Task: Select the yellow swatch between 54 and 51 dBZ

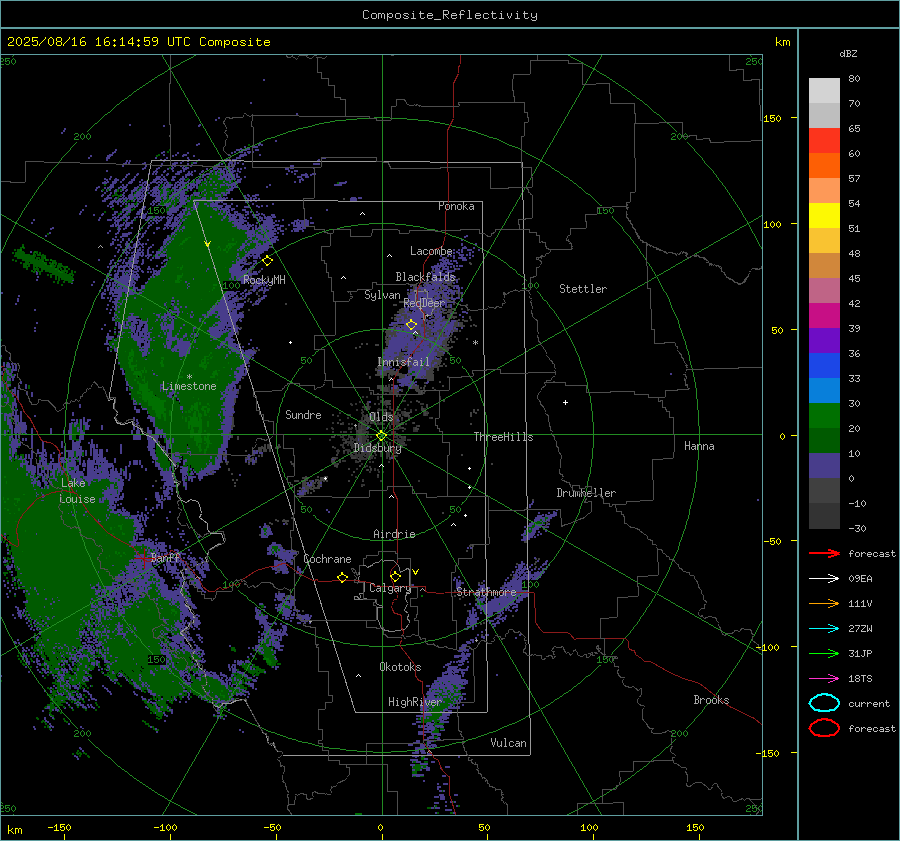Action: 824,216
